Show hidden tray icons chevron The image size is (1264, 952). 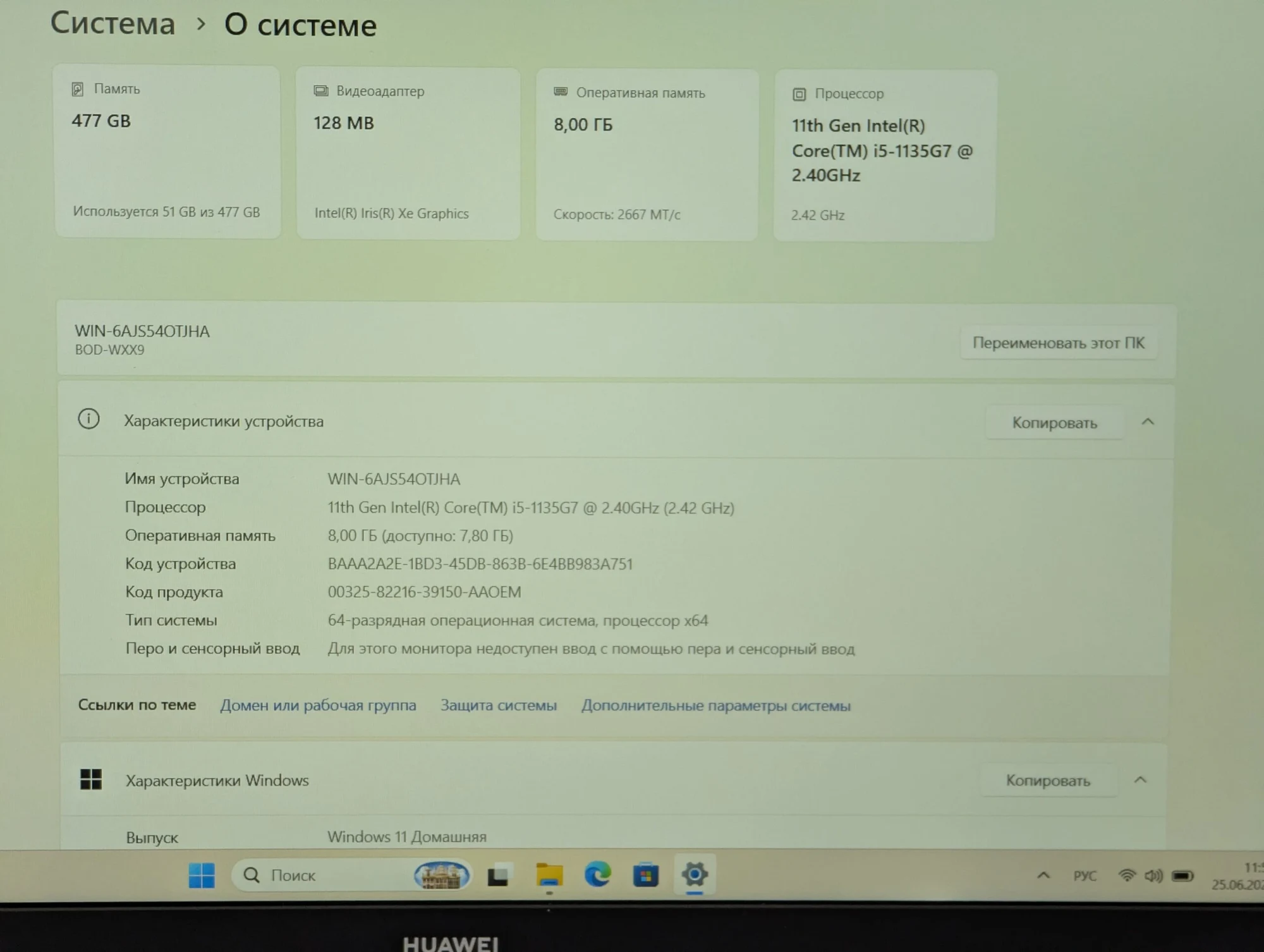tap(1043, 876)
